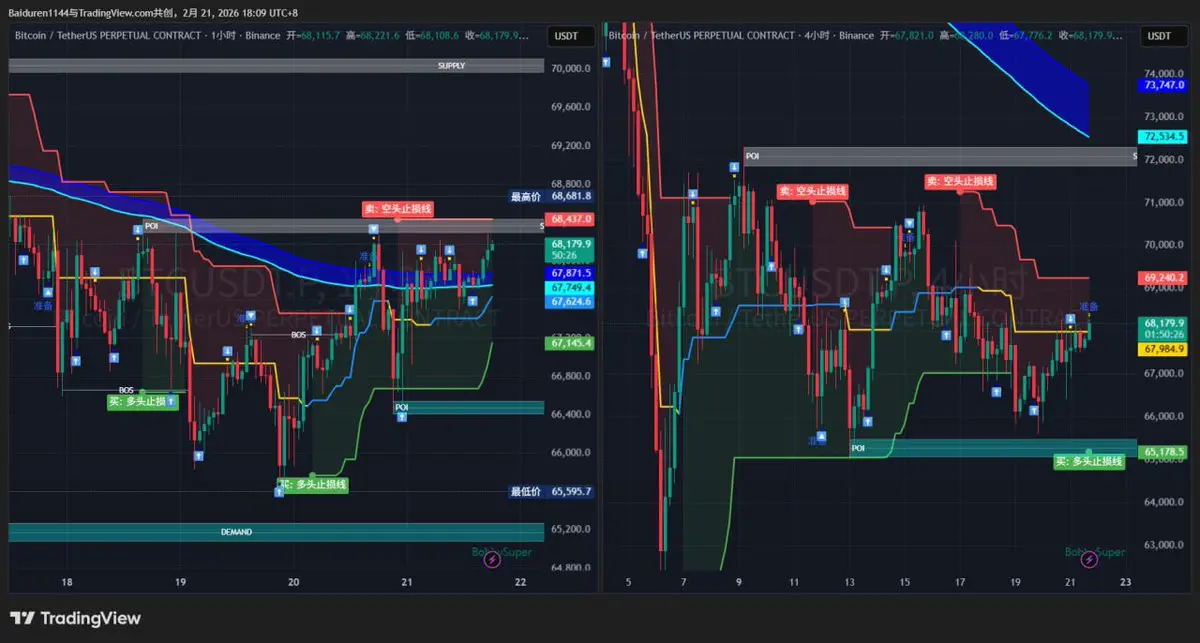Click the up-arrow marker beside the 最低价 low on 1-hour chart
This screenshot has width=1200, height=643.
(x=279, y=493)
